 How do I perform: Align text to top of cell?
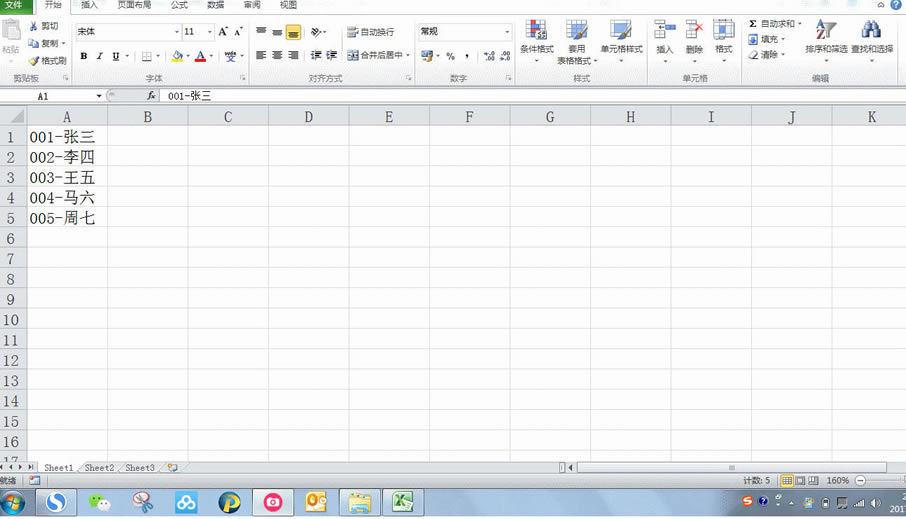pos(261,32)
